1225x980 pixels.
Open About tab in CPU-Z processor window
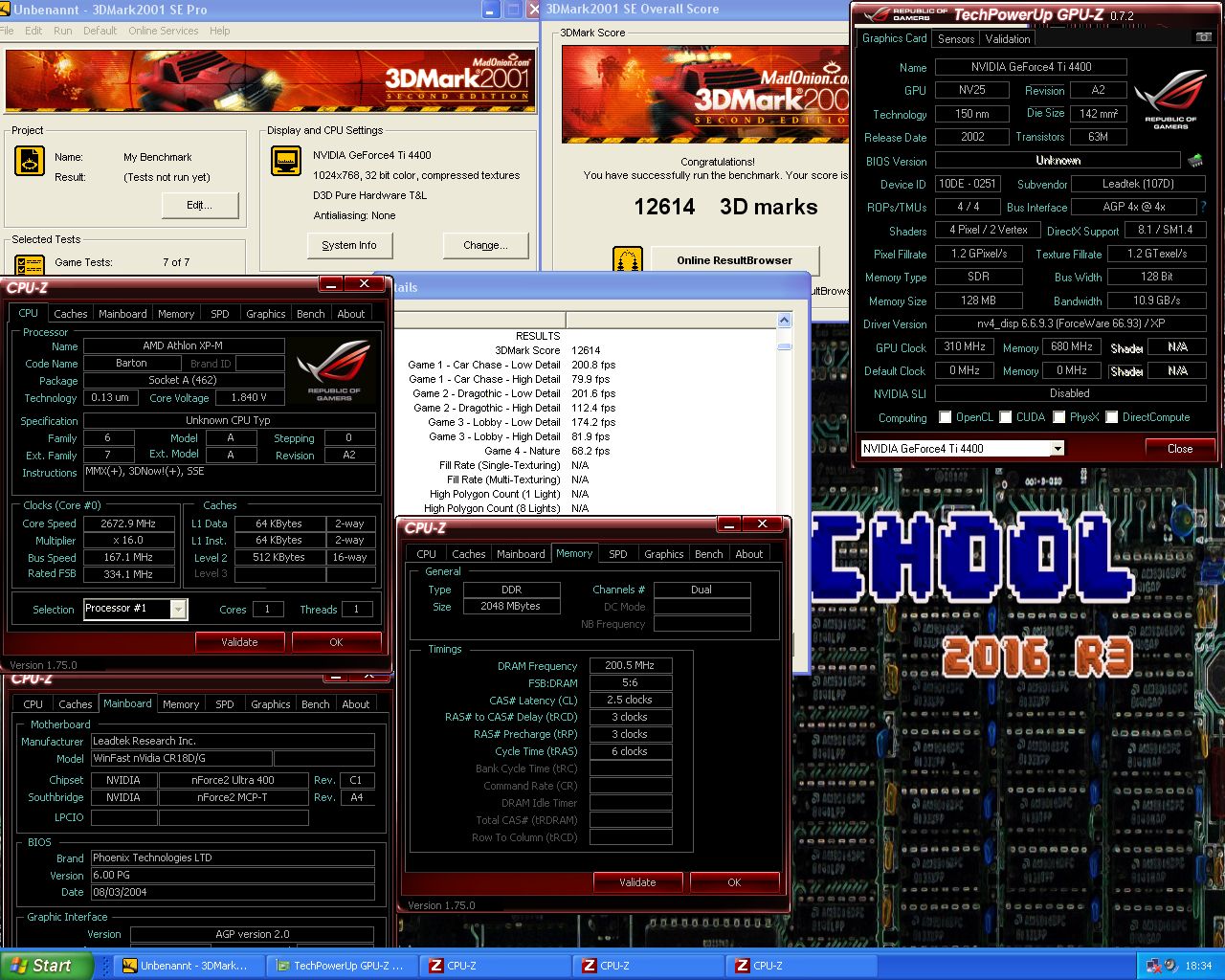pos(351,314)
